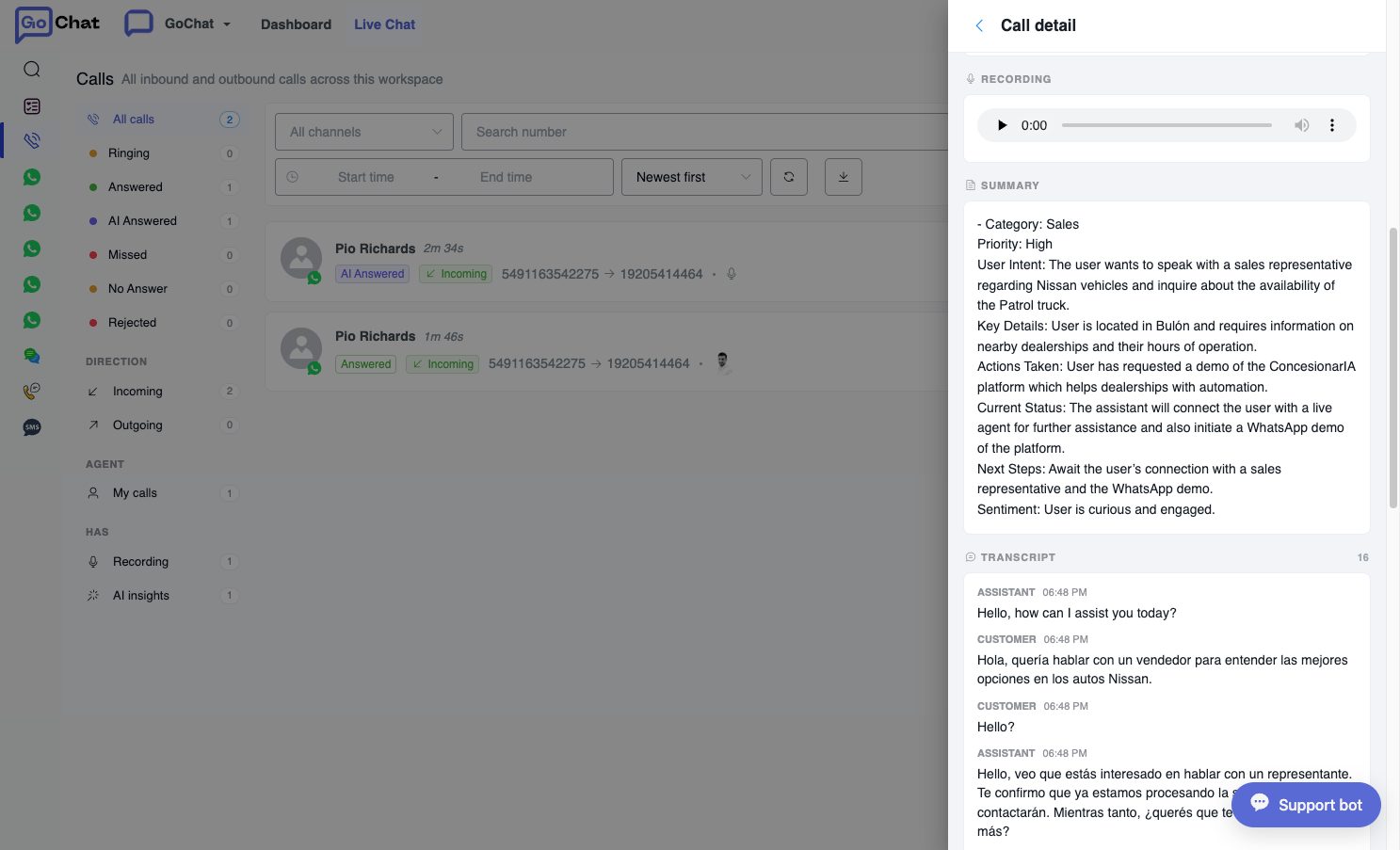Click the clock icon in Start time field
The height and width of the screenshot is (850, 1400).
(x=293, y=177)
